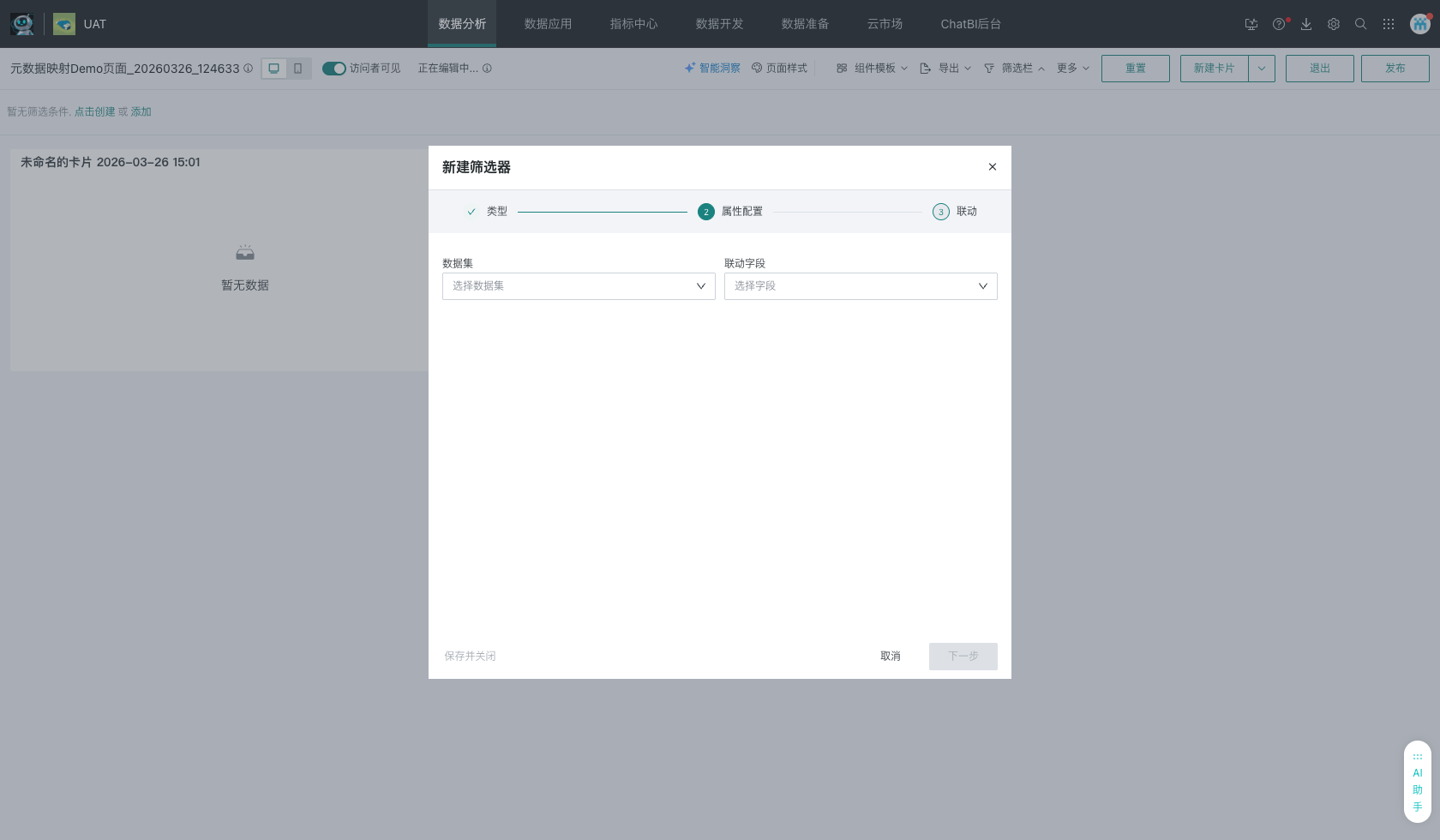The width and height of the screenshot is (1440, 840).
Task: Expand the 组件模板 menu
Action: click(873, 69)
